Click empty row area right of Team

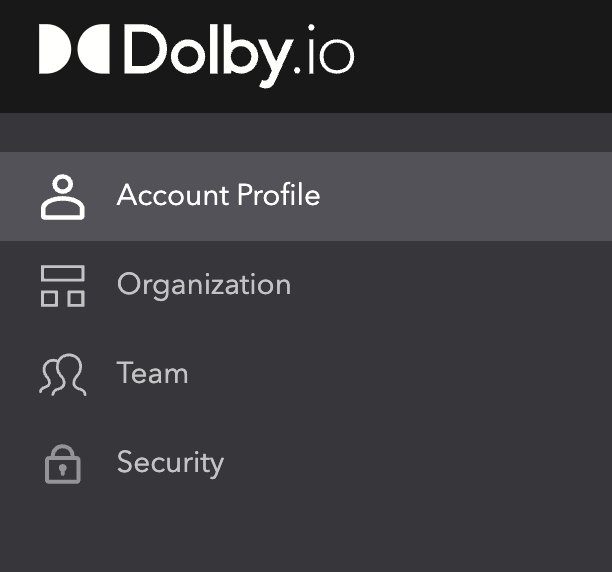[x=400, y=374]
